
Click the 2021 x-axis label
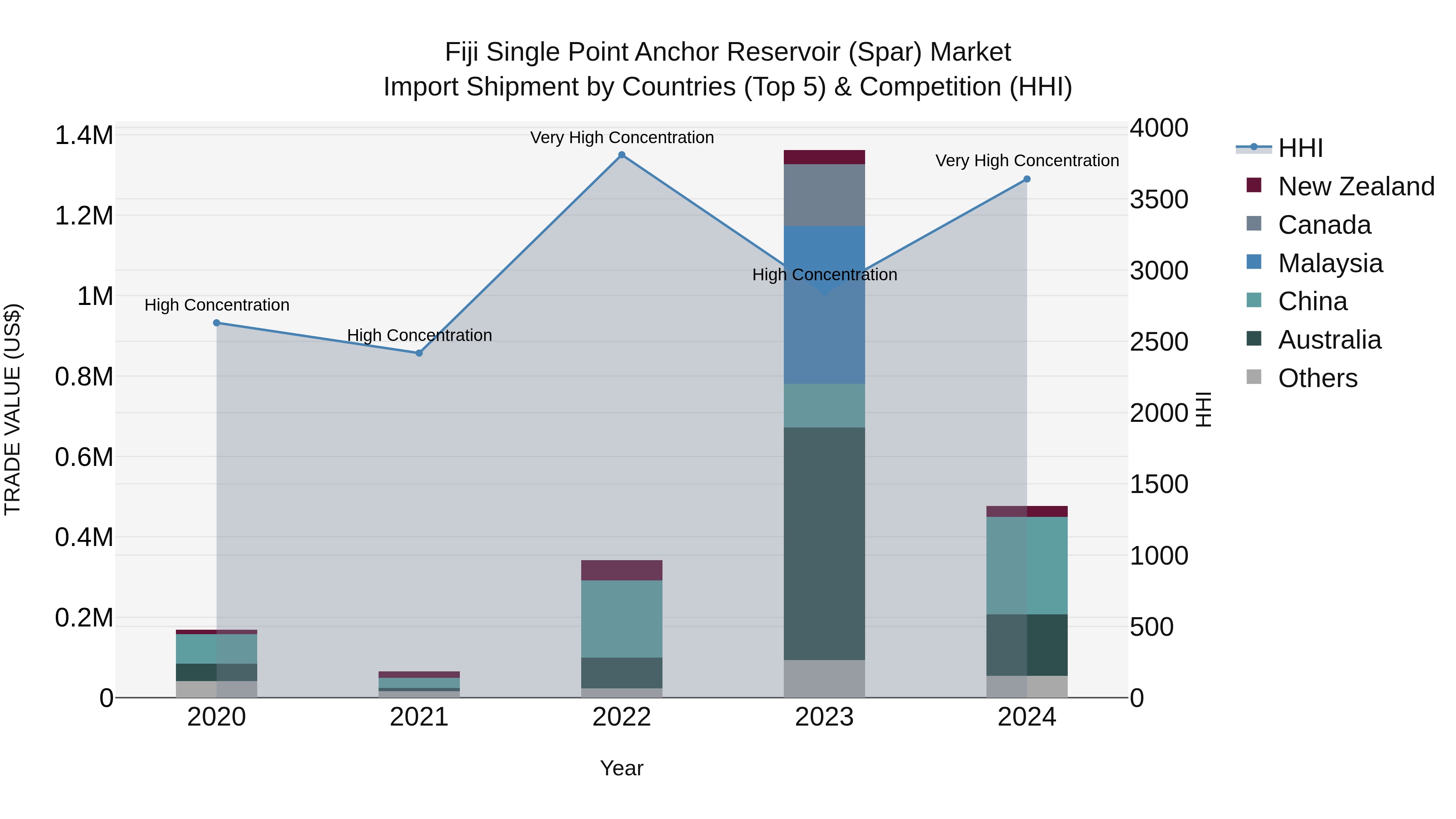(419, 717)
